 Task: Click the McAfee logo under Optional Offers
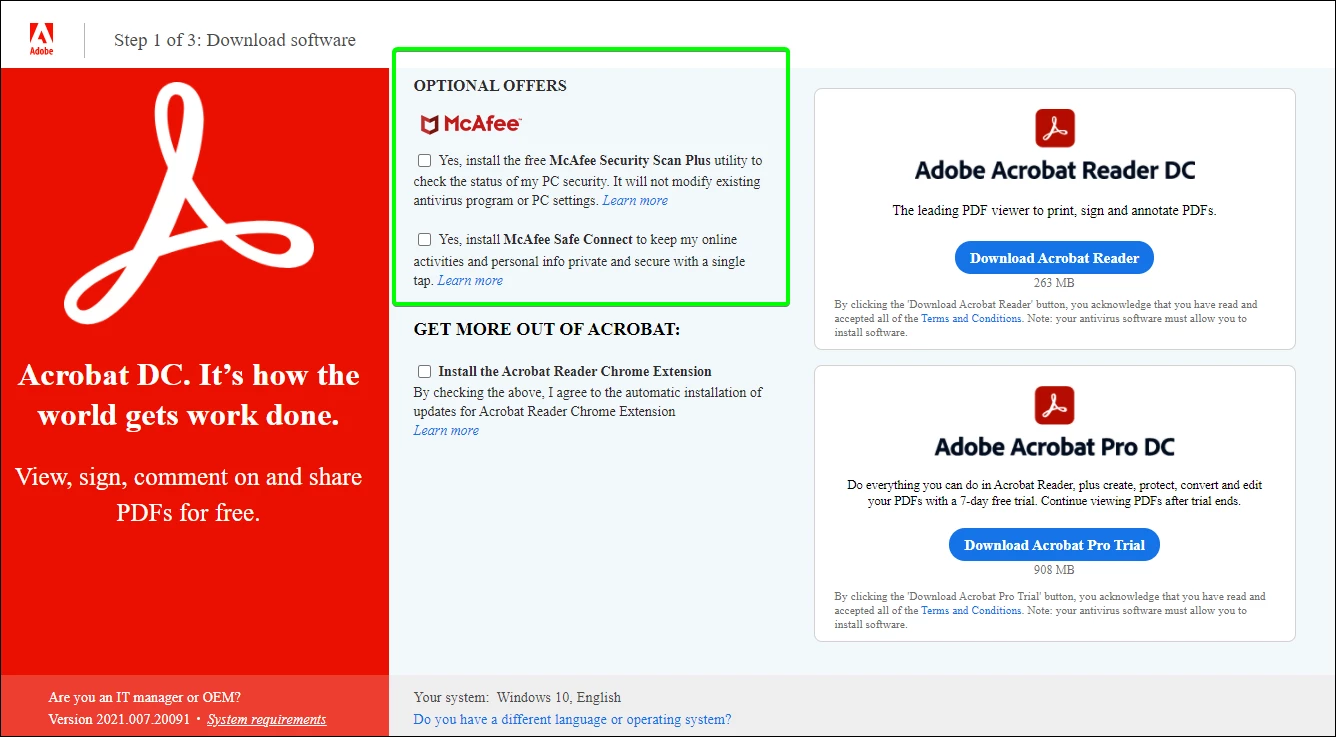click(x=471, y=124)
